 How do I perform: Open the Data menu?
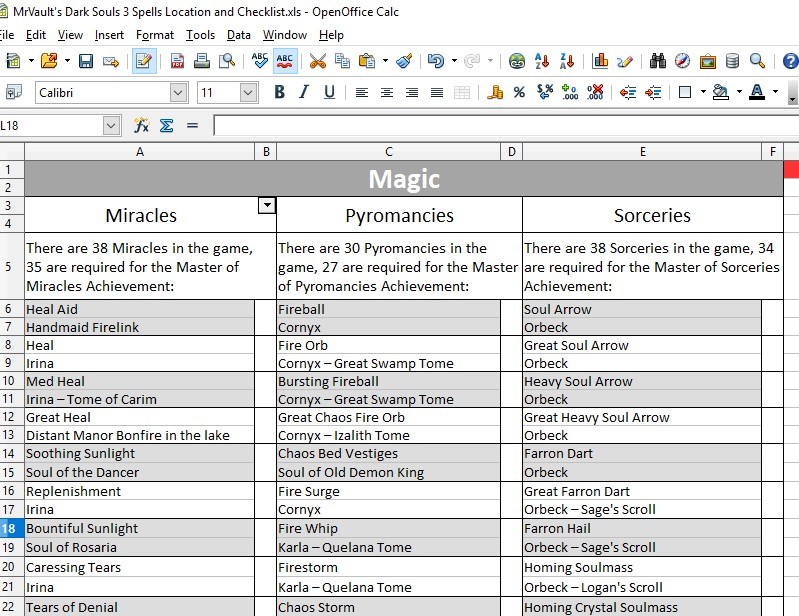coord(239,35)
